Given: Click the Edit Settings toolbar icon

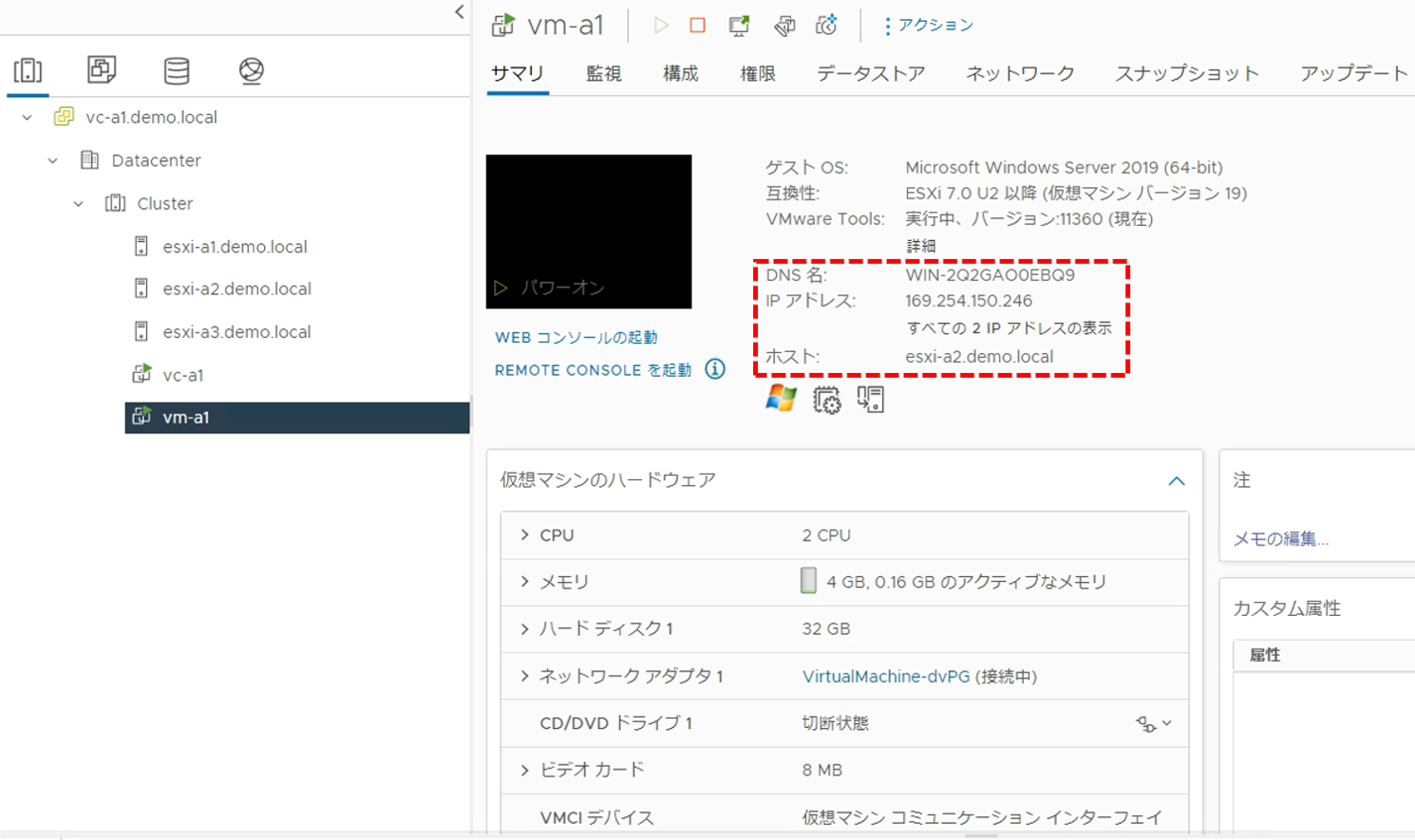Looking at the screenshot, I should click(784, 26).
